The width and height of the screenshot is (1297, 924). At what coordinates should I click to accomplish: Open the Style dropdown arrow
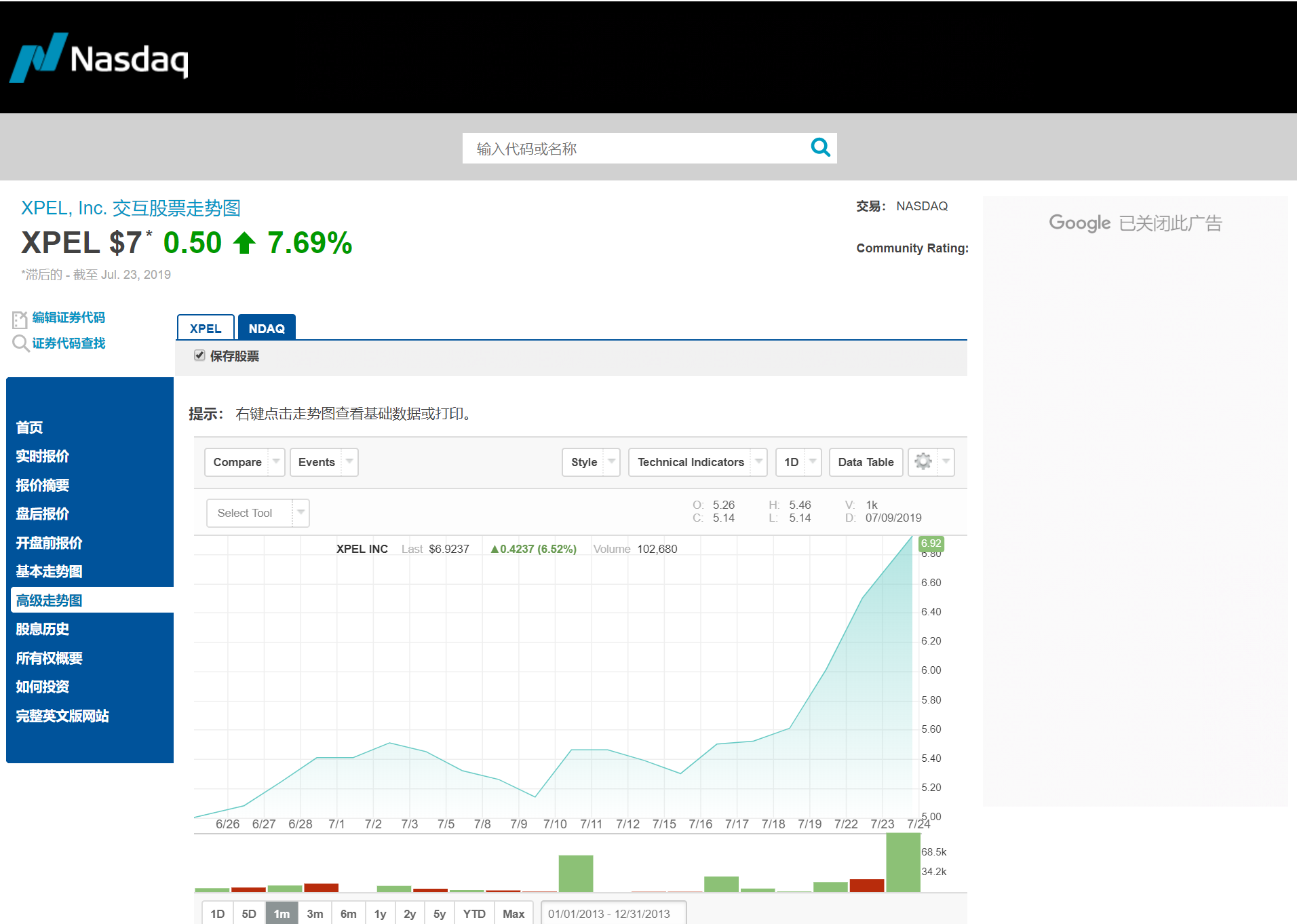[611, 461]
